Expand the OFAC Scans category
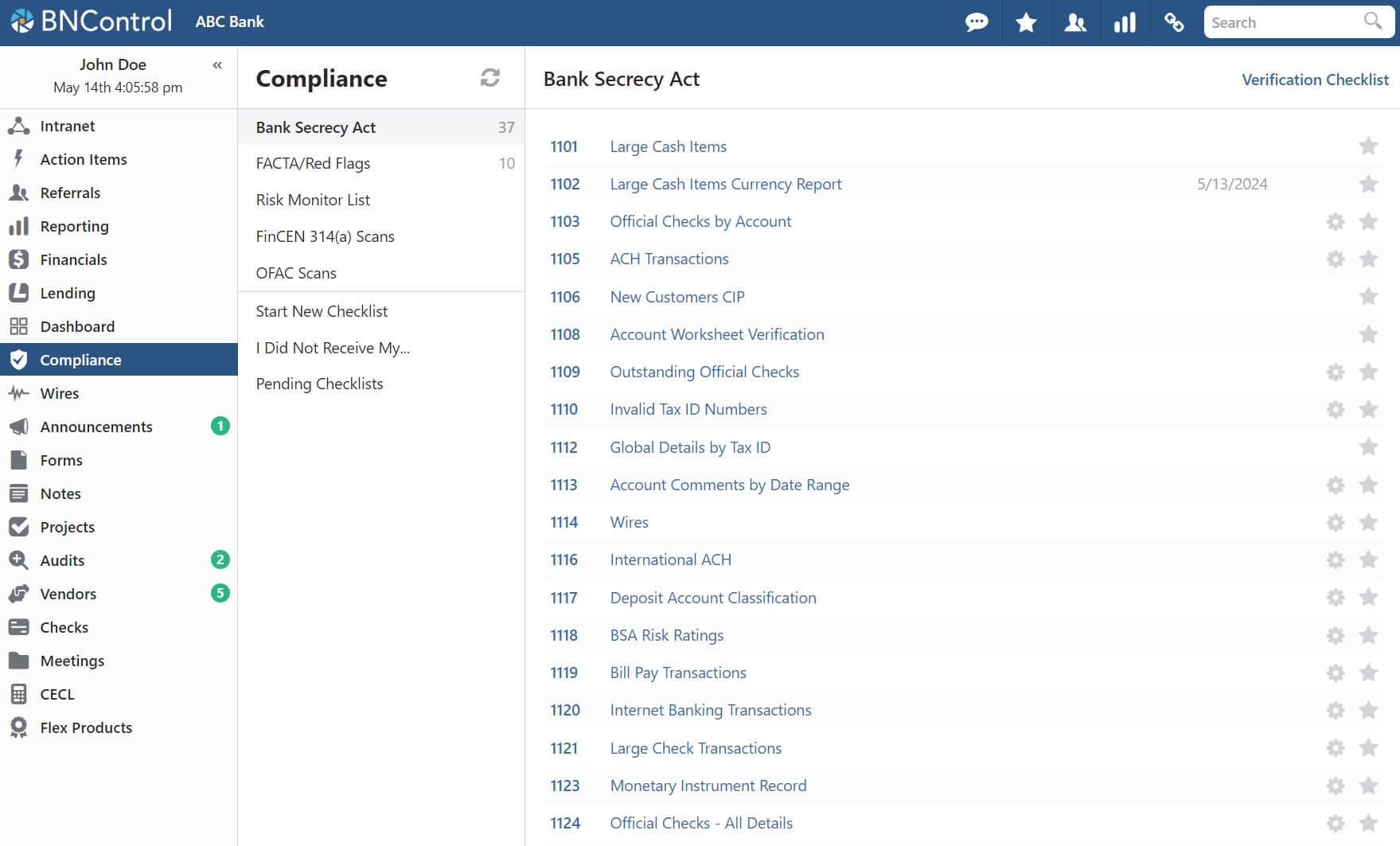1400x846 pixels. pos(296,273)
